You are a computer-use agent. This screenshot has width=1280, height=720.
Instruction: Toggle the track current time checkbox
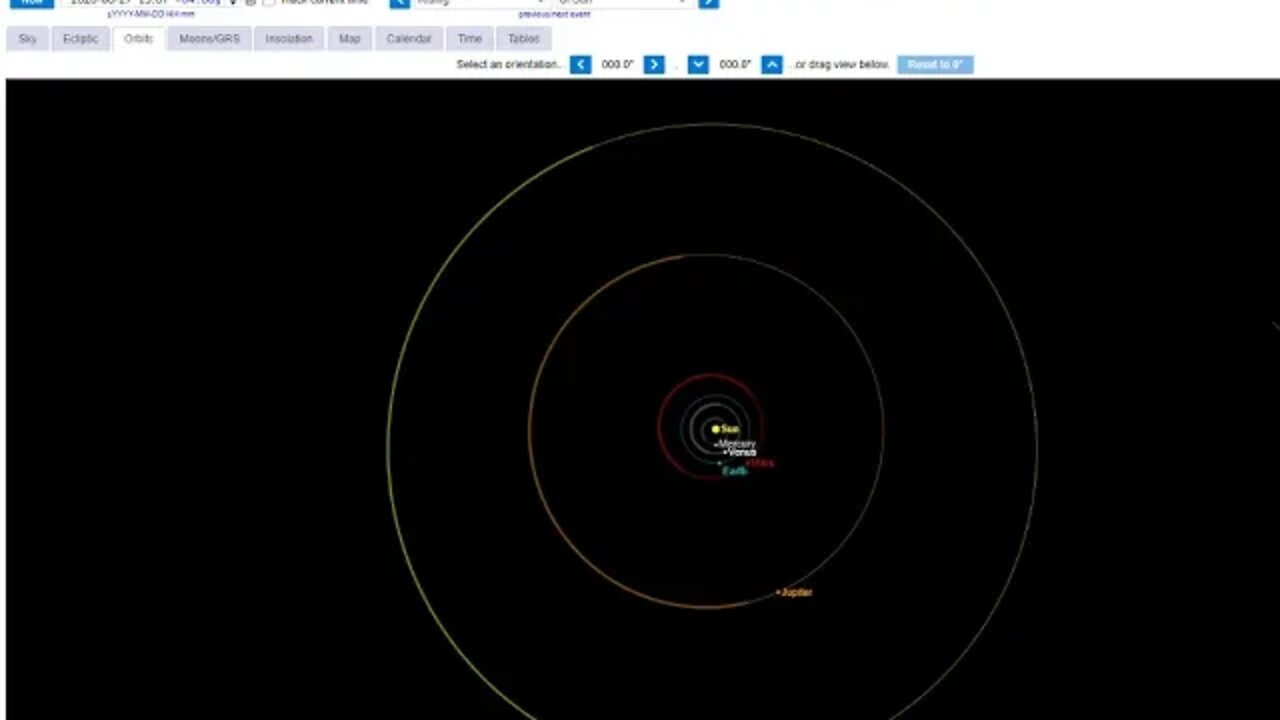[x=268, y=3]
